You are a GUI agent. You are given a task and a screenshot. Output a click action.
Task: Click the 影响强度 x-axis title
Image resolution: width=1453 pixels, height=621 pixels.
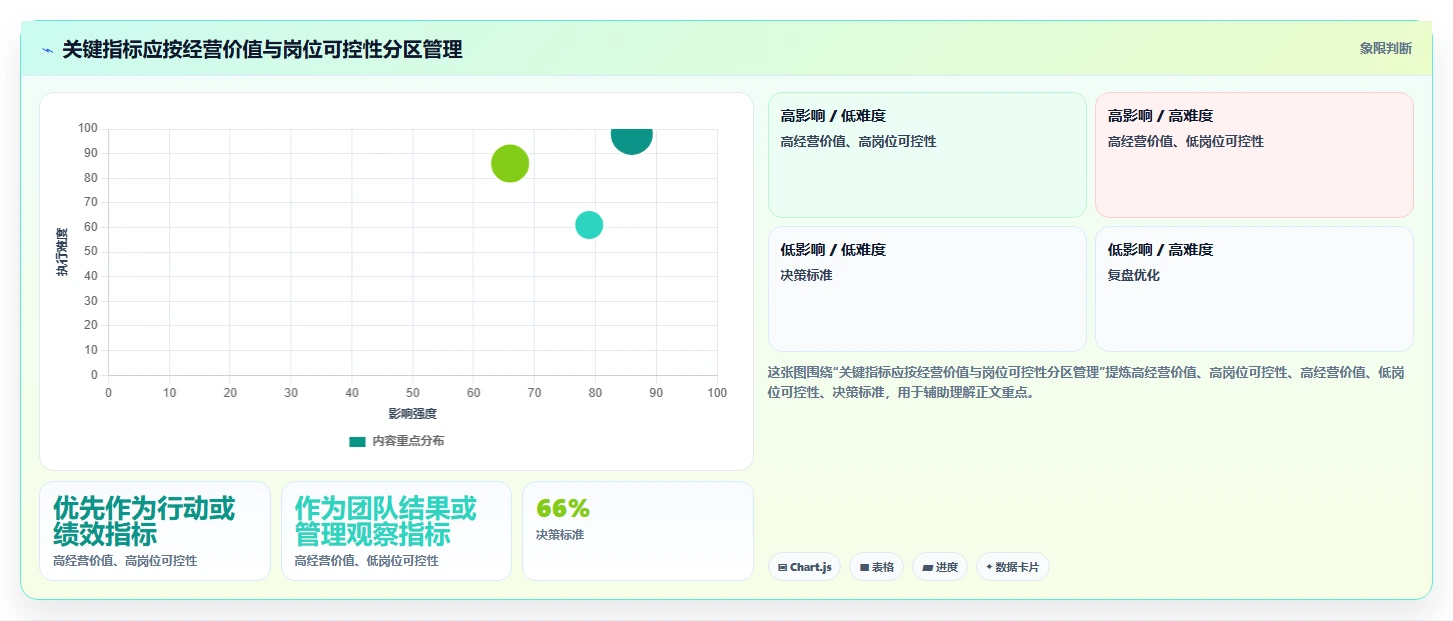[413, 413]
